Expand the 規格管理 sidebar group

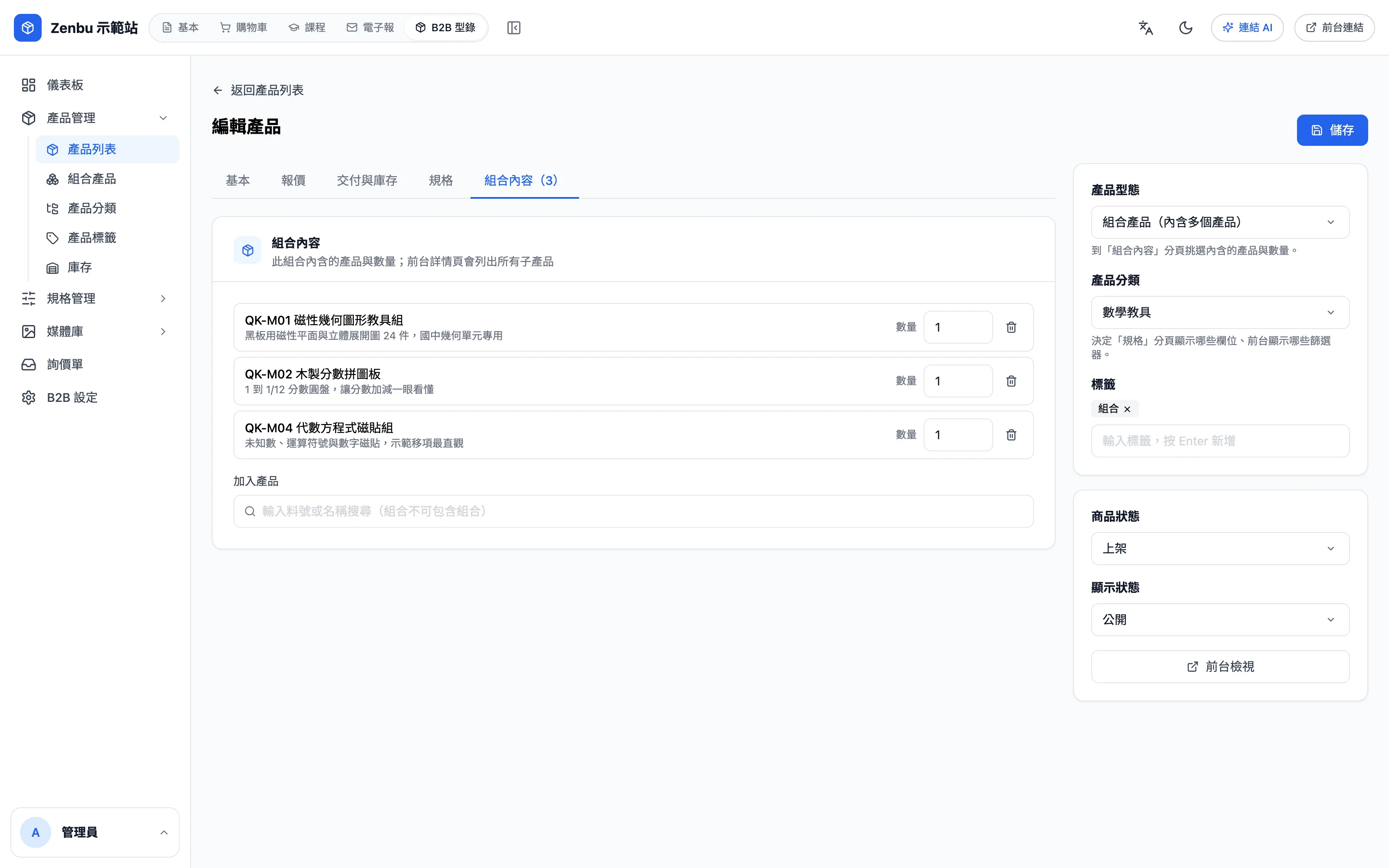pos(95,299)
